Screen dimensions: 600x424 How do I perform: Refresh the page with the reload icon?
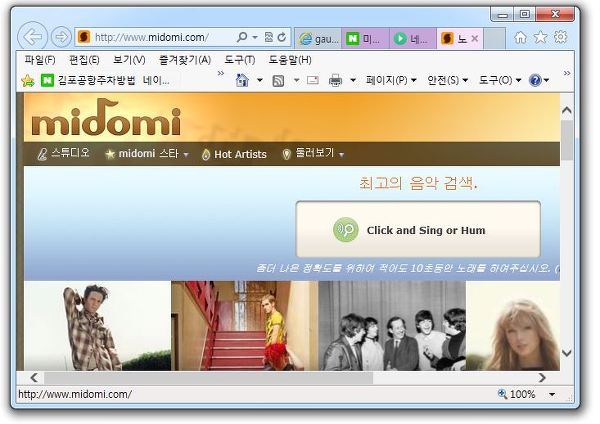point(282,37)
